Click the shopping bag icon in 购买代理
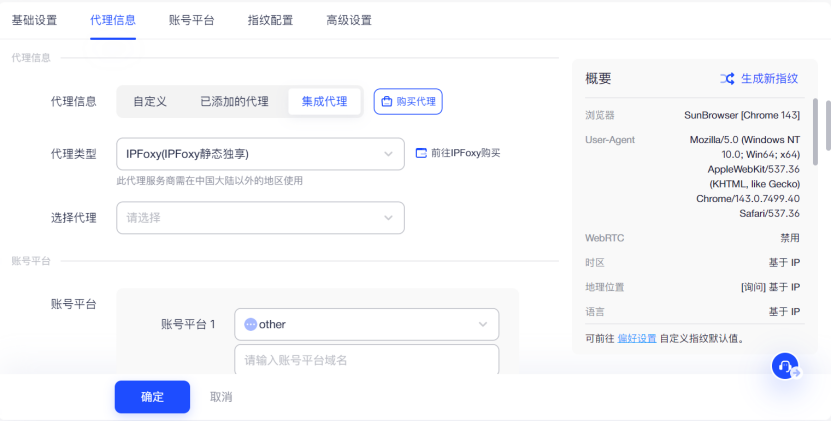Viewport: 831px width, 421px height. point(386,101)
